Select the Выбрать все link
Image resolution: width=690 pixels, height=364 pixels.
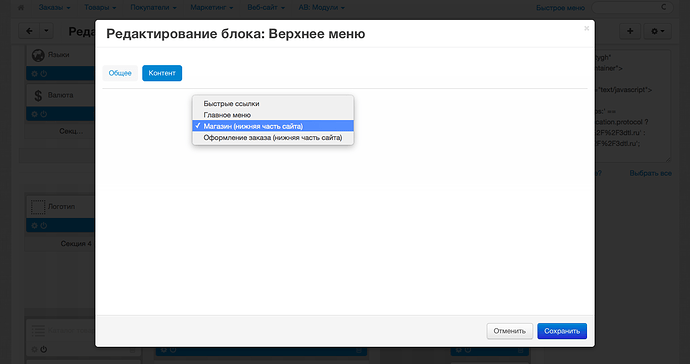[x=650, y=173]
